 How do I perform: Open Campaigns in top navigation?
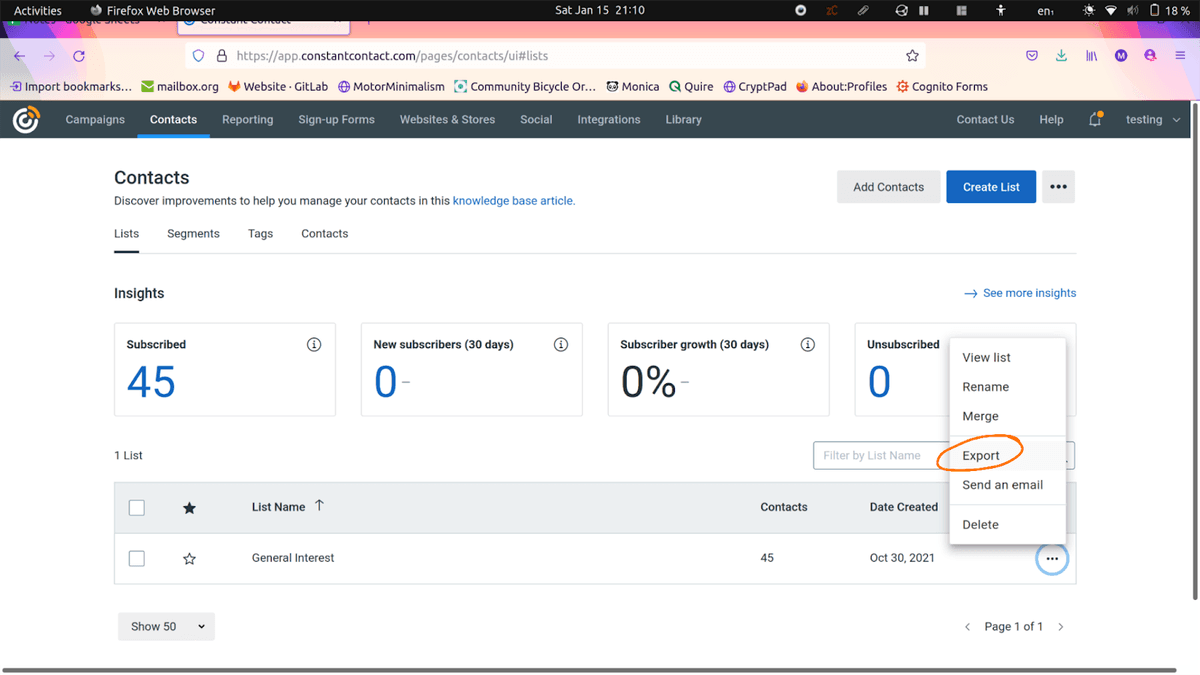coord(95,119)
